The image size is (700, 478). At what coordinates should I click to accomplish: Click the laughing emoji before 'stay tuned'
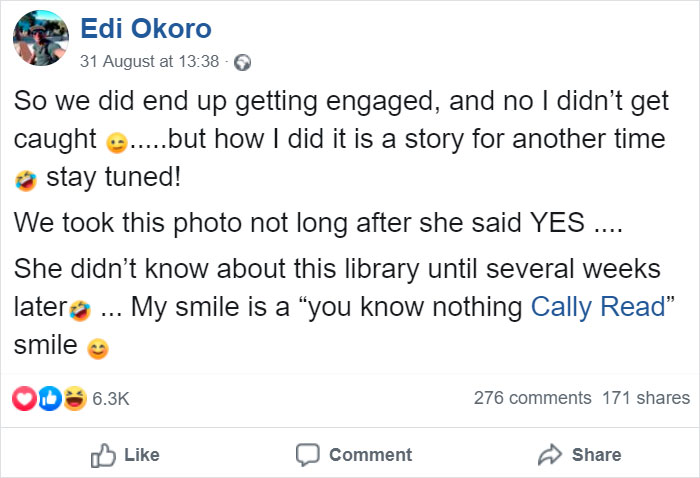[25, 181]
